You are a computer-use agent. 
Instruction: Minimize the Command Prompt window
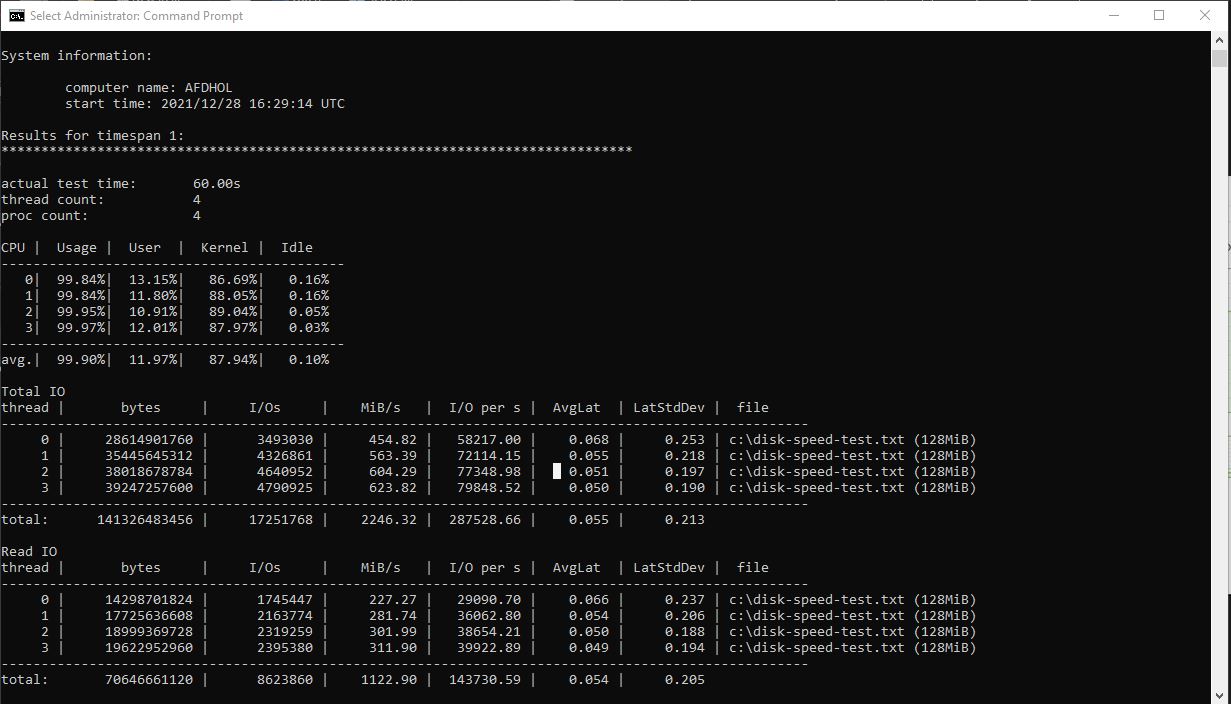1114,15
